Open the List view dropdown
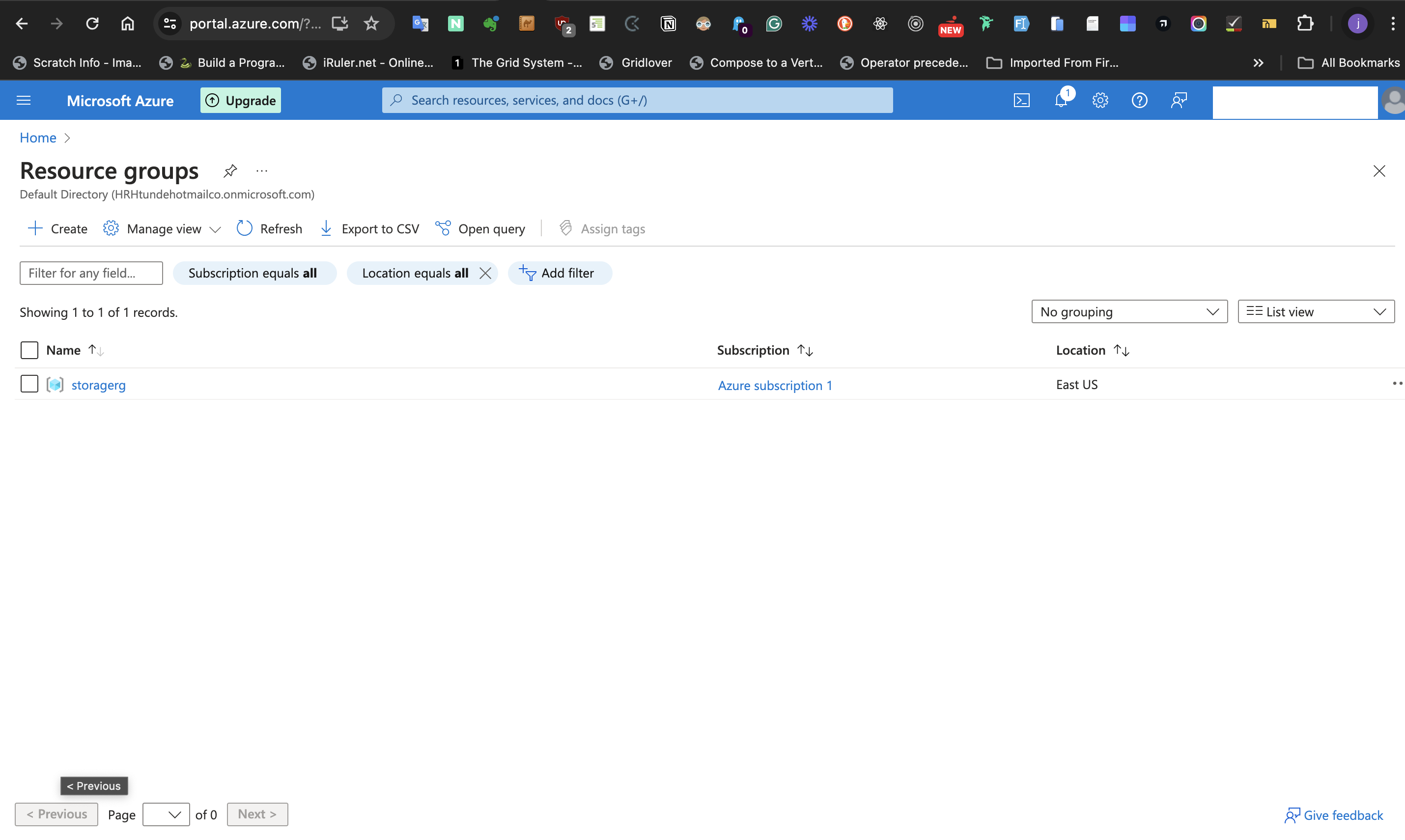This screenshot has width=1405, height=840. click(x=1315, y=311)
